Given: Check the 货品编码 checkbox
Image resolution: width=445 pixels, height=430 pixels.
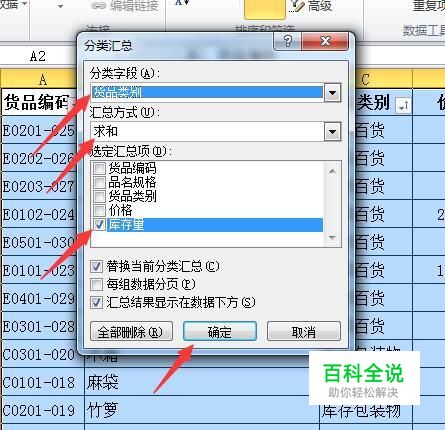Looking at the screenshot, I should 99,168.
